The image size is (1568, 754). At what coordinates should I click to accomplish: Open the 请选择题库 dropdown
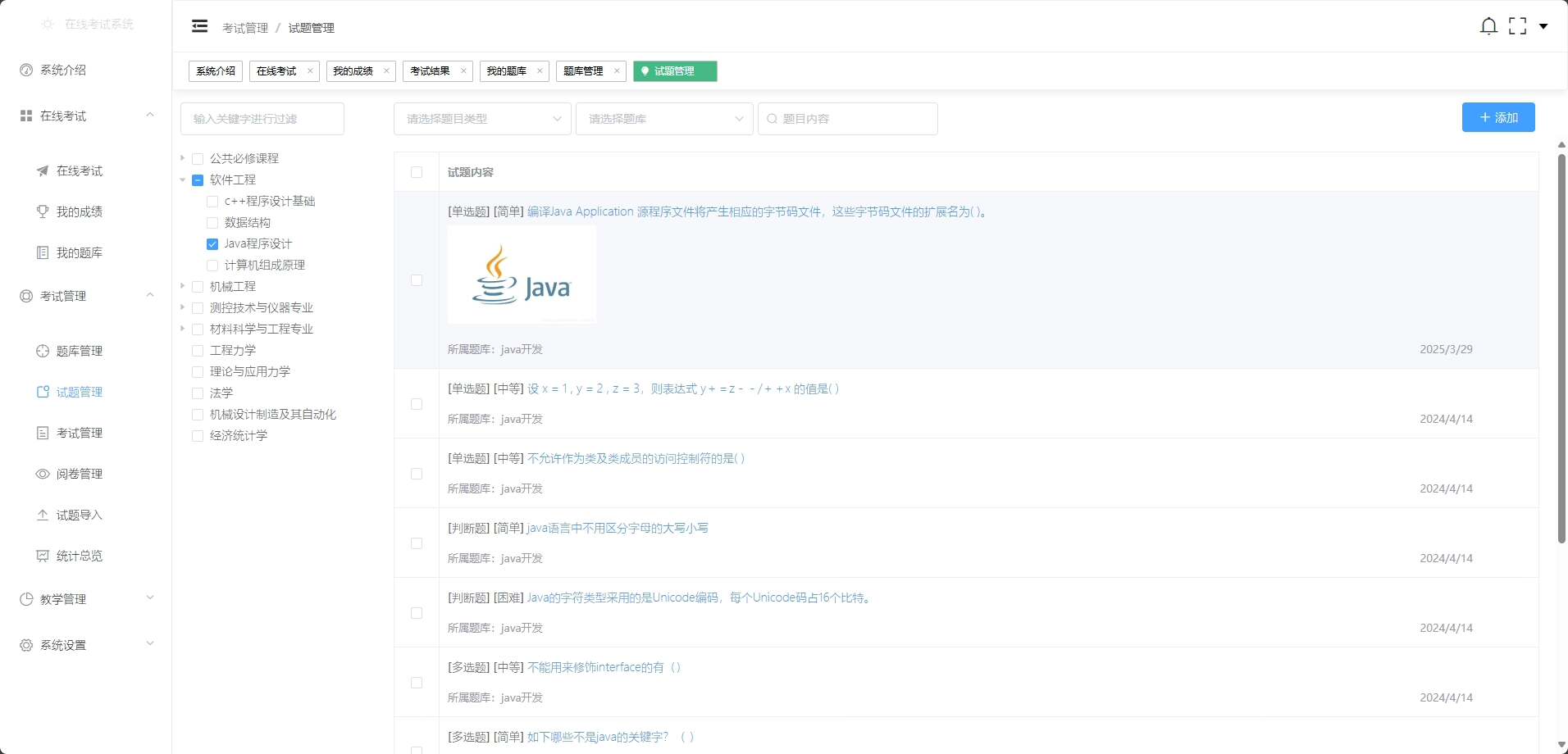click(663, 119)
